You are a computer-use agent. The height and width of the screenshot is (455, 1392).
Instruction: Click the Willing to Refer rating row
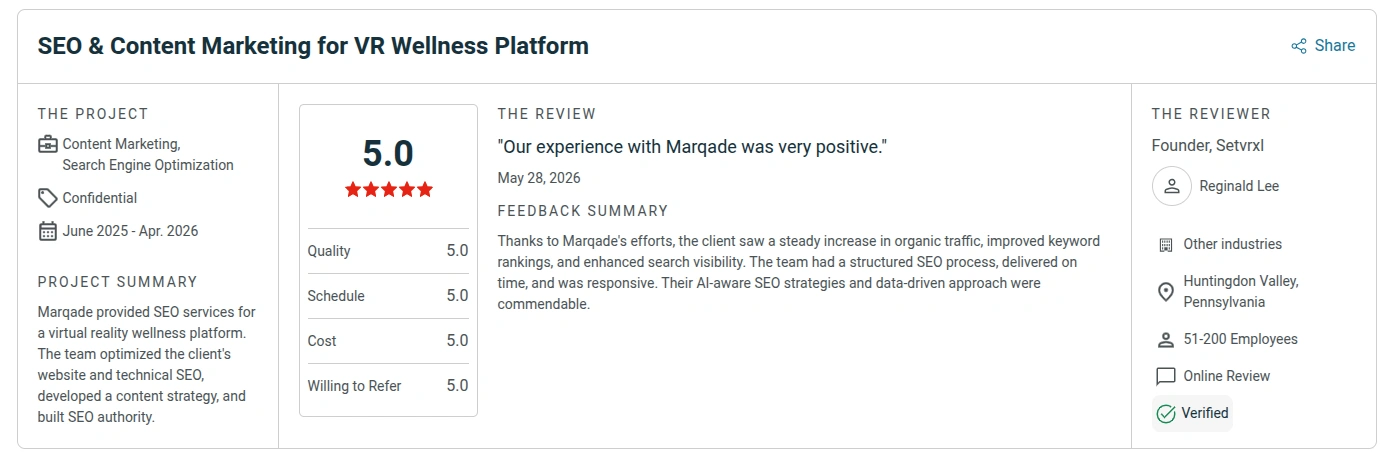click(x=388, y=386)
